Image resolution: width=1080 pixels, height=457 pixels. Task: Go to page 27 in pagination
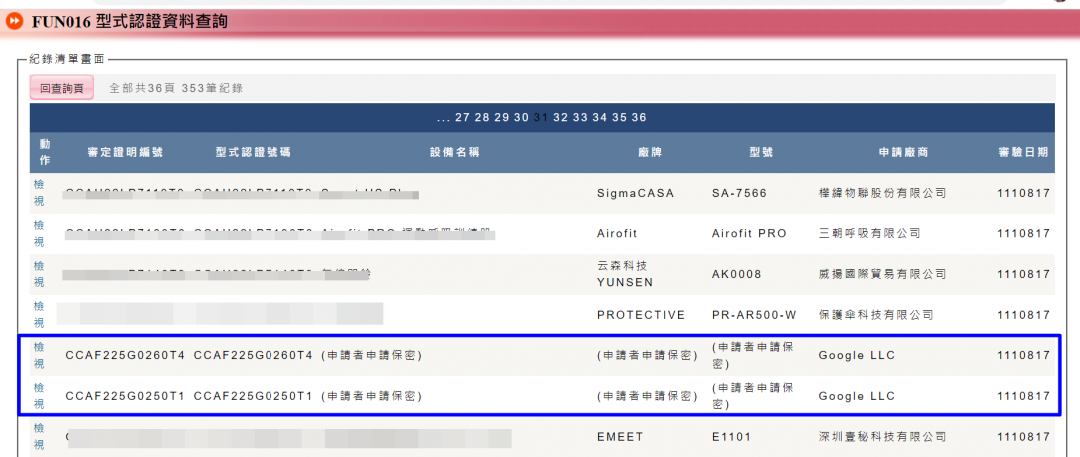[462, 118]
